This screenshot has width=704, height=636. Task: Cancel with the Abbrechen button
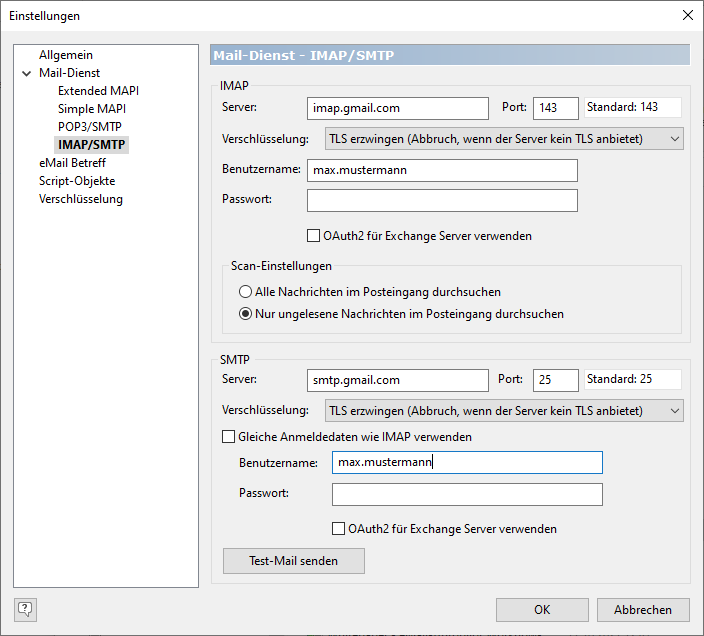point(643,609)
